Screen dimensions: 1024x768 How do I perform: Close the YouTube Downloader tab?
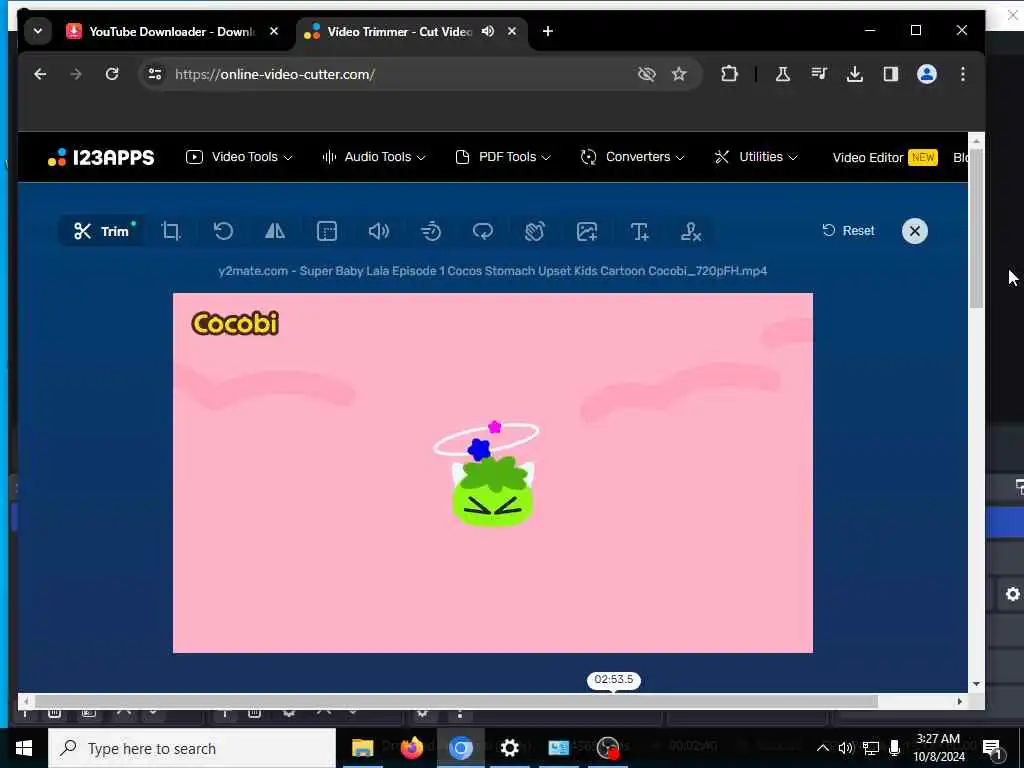(x=274, y=31)
